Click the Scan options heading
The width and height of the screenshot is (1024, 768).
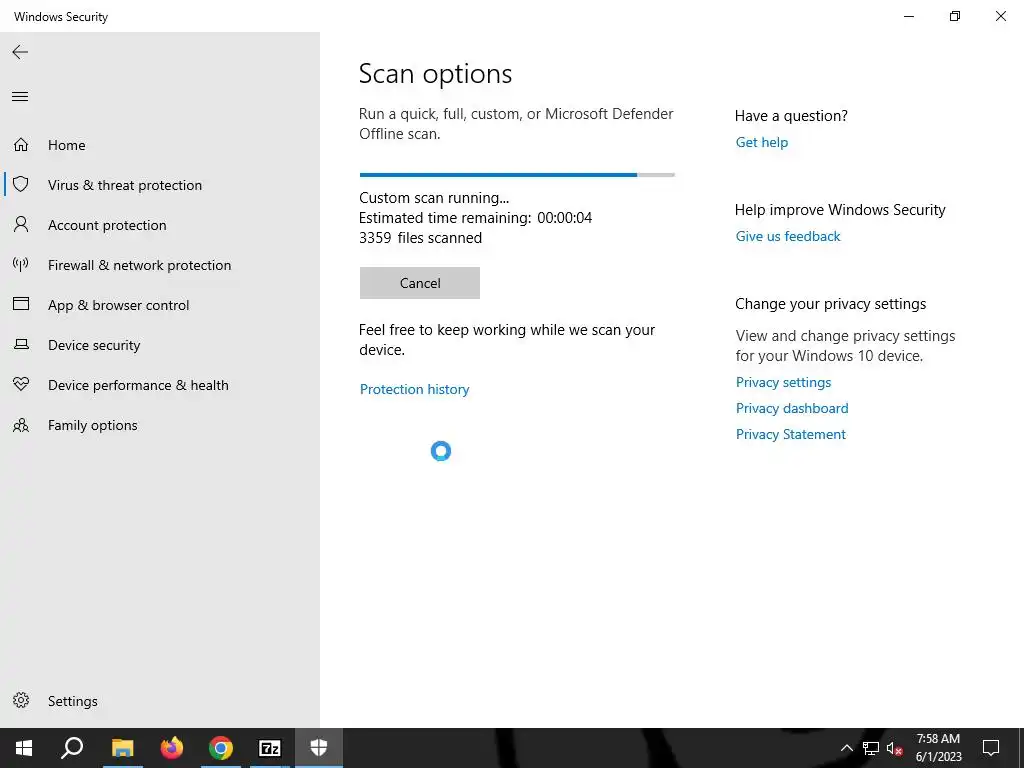point(436,74)
